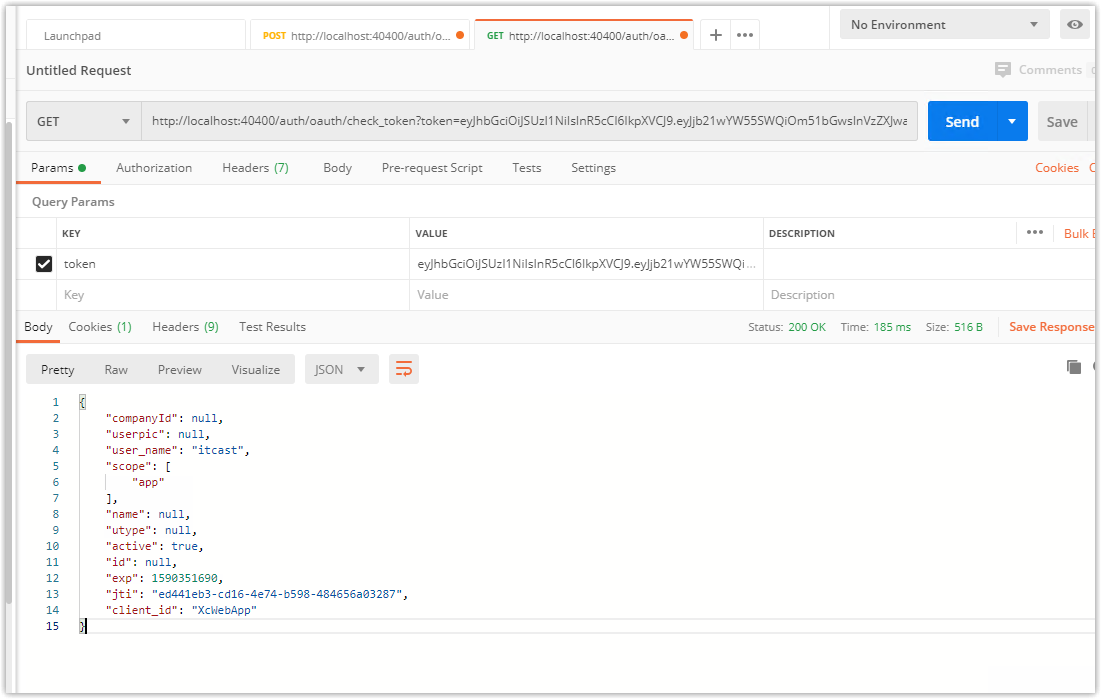Click the "app" scope value
This screenshot has height=699, width=1101.
click(148, 483)
